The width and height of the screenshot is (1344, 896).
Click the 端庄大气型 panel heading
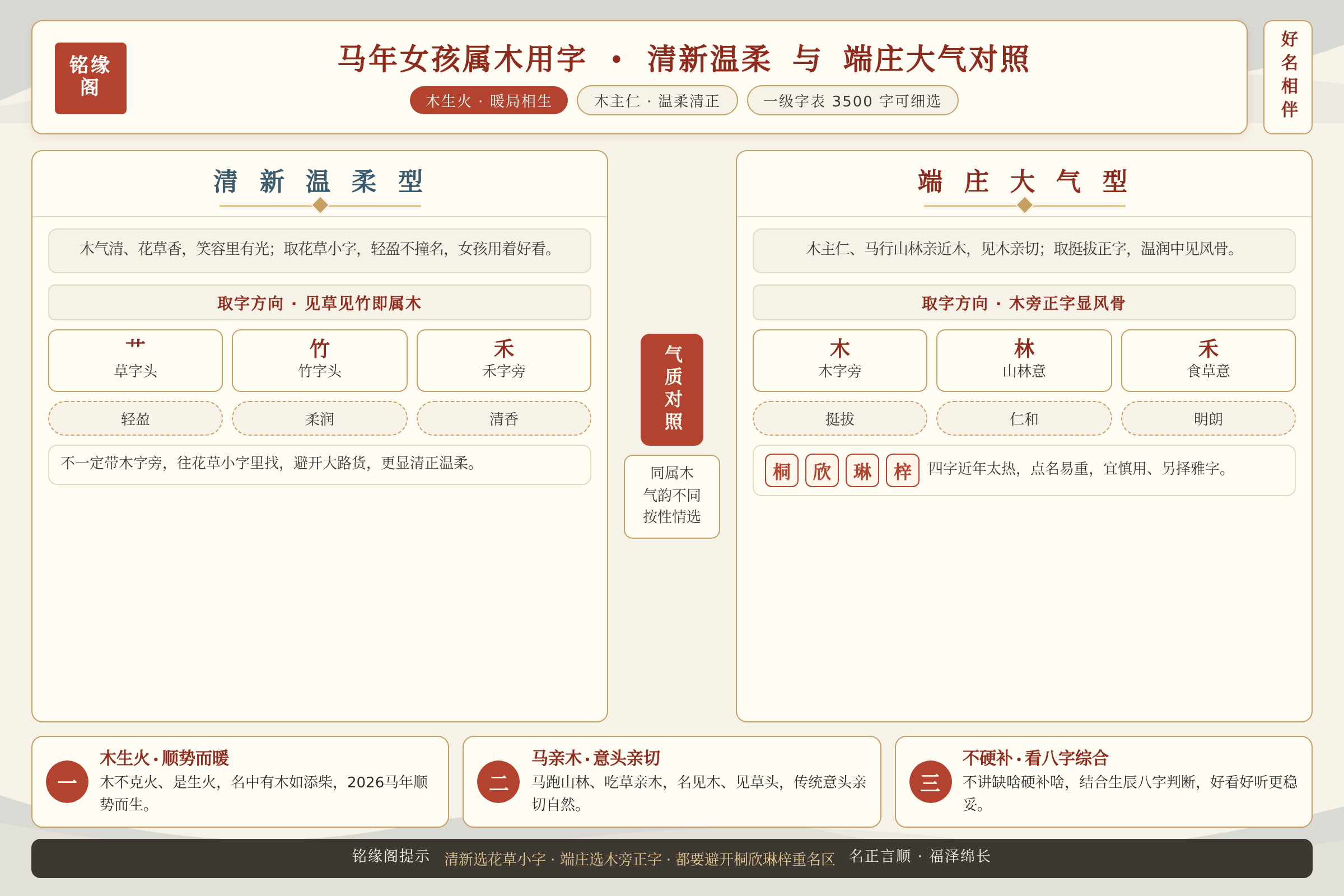point(1024,181)
